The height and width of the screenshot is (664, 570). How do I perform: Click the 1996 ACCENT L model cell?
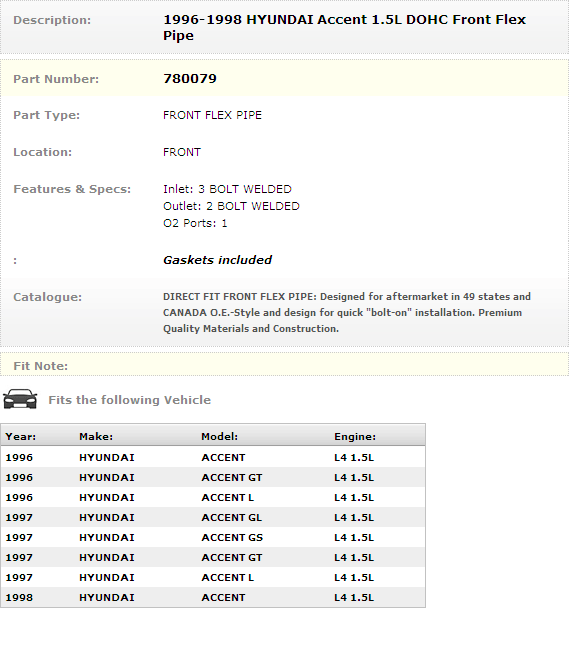click(227, 498)
